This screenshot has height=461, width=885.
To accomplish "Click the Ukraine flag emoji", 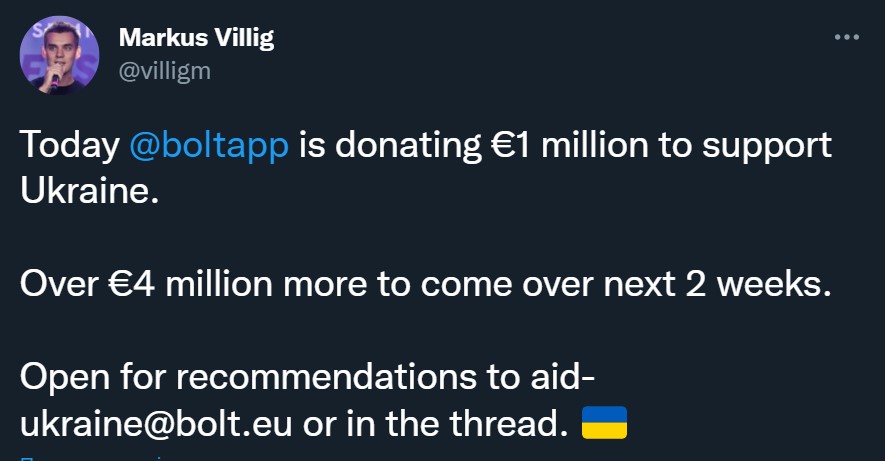I will click(x=604, y=423).
